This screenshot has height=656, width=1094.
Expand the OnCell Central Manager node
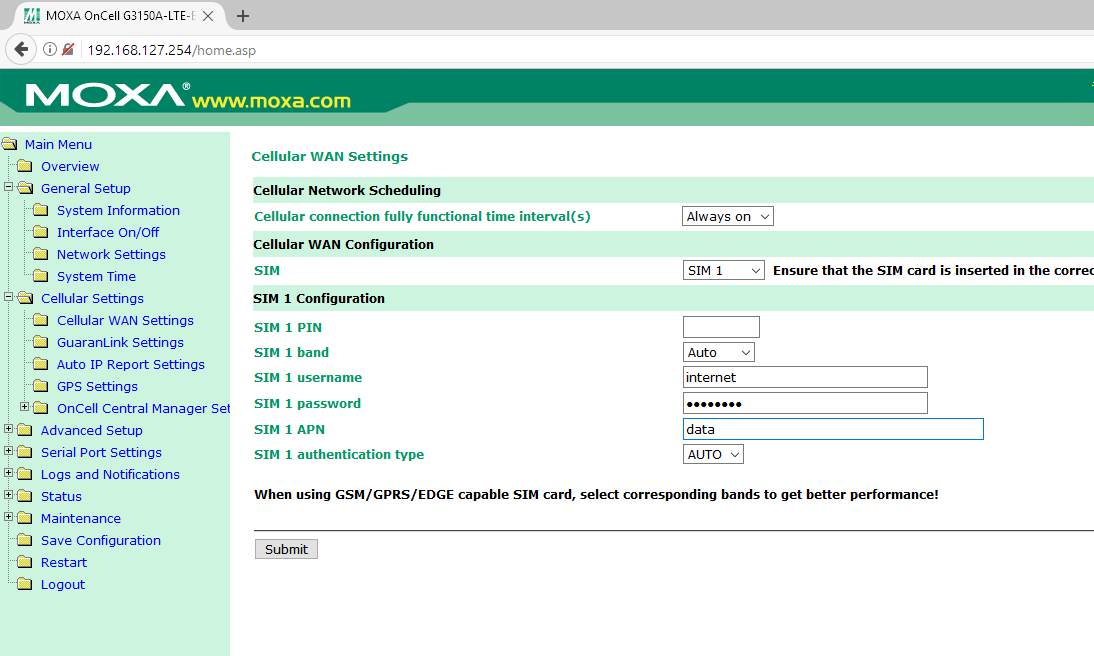pos(24,407)
